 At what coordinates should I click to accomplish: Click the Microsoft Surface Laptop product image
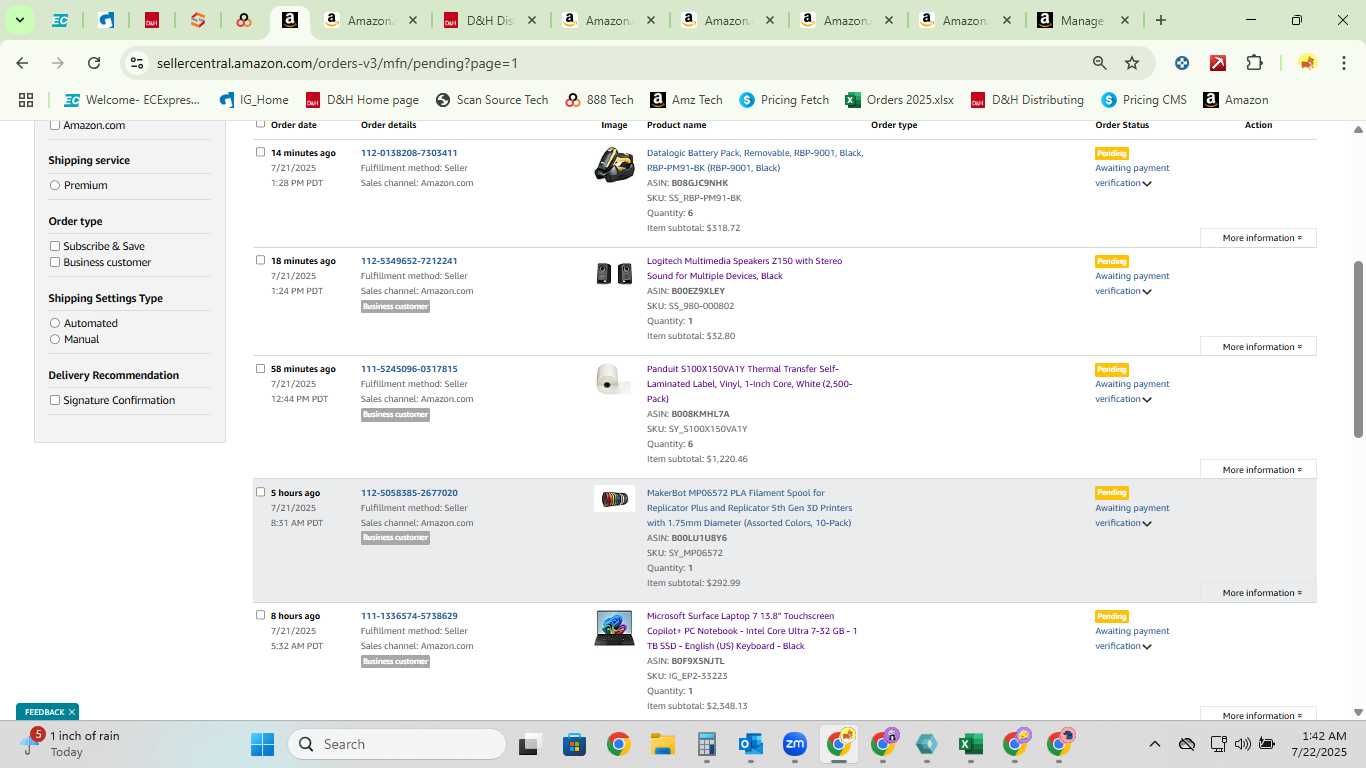click(x=614, y=628)
